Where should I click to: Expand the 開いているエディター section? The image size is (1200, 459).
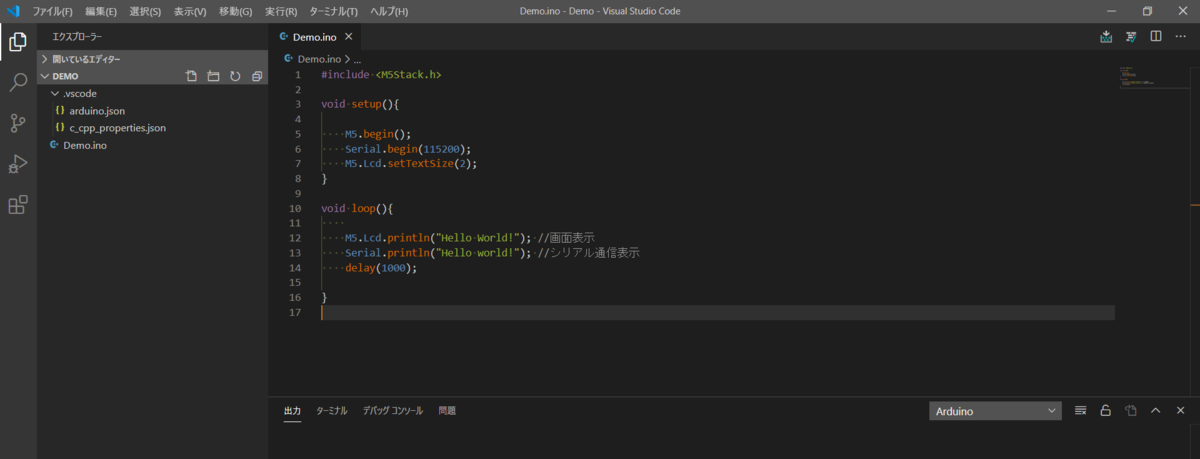(153, 59)
